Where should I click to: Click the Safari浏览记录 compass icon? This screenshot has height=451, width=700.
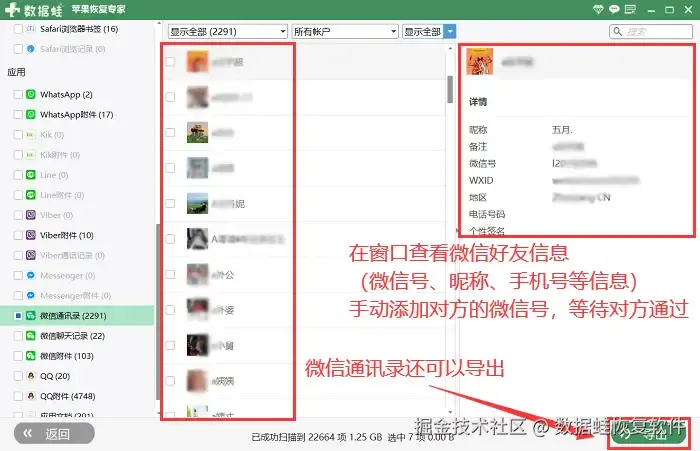(x=31, y=49)
